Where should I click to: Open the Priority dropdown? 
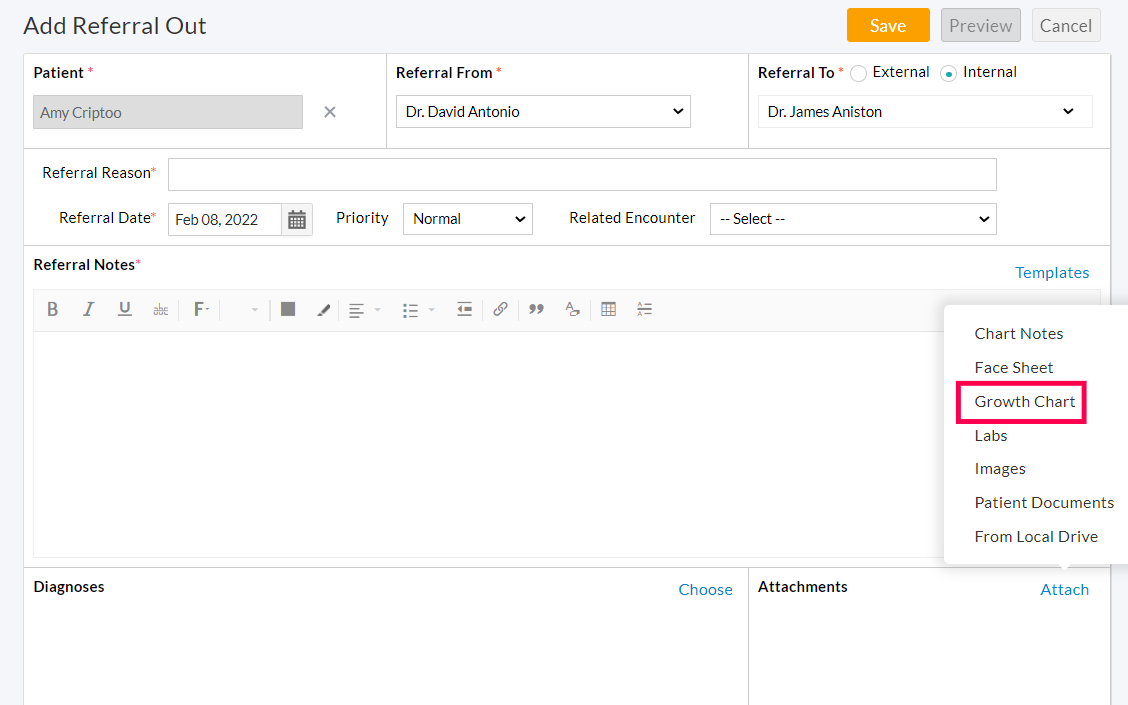[x=467, y=218]
